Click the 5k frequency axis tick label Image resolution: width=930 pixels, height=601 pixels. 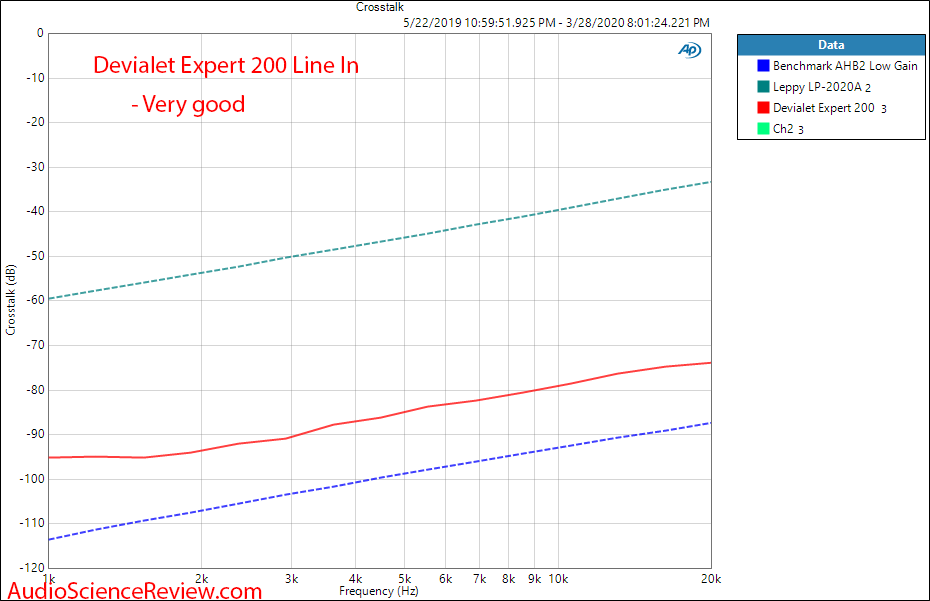[405, 579]
